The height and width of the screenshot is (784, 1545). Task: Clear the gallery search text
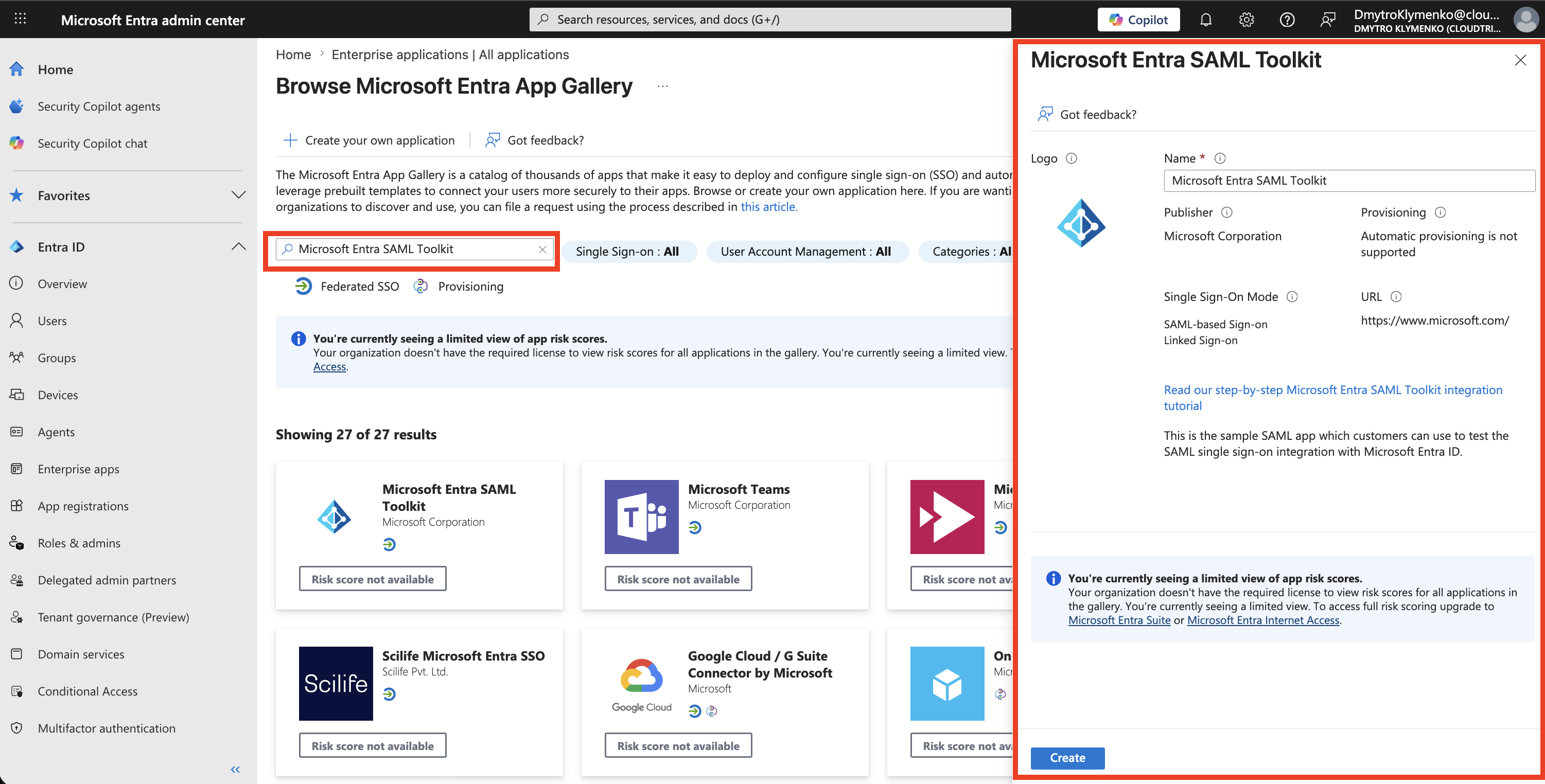pos(542,250)
